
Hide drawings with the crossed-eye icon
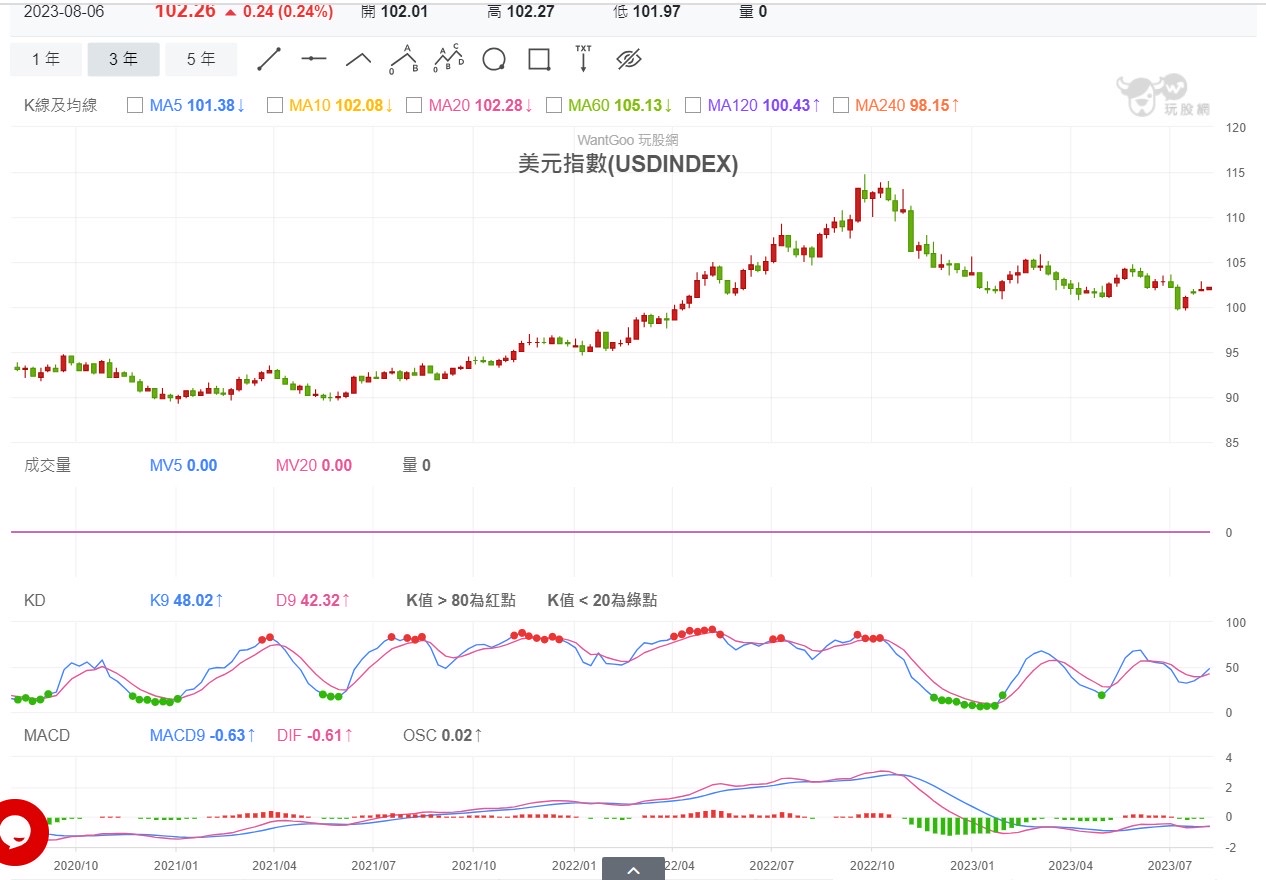(x=628, y=60)
